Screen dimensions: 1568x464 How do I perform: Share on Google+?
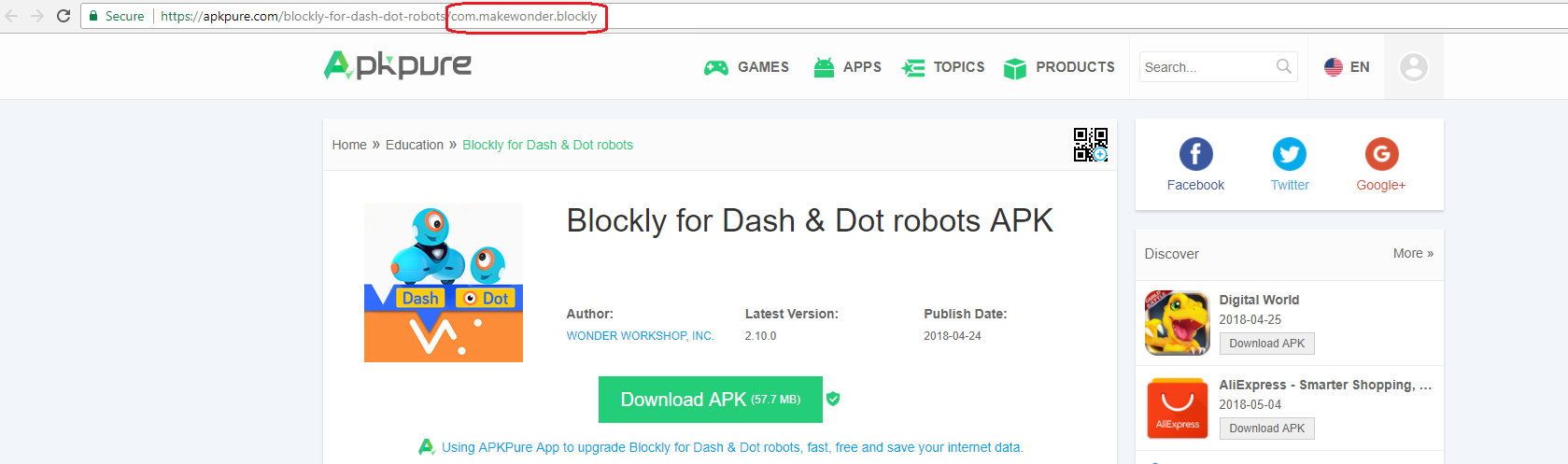1381,164
